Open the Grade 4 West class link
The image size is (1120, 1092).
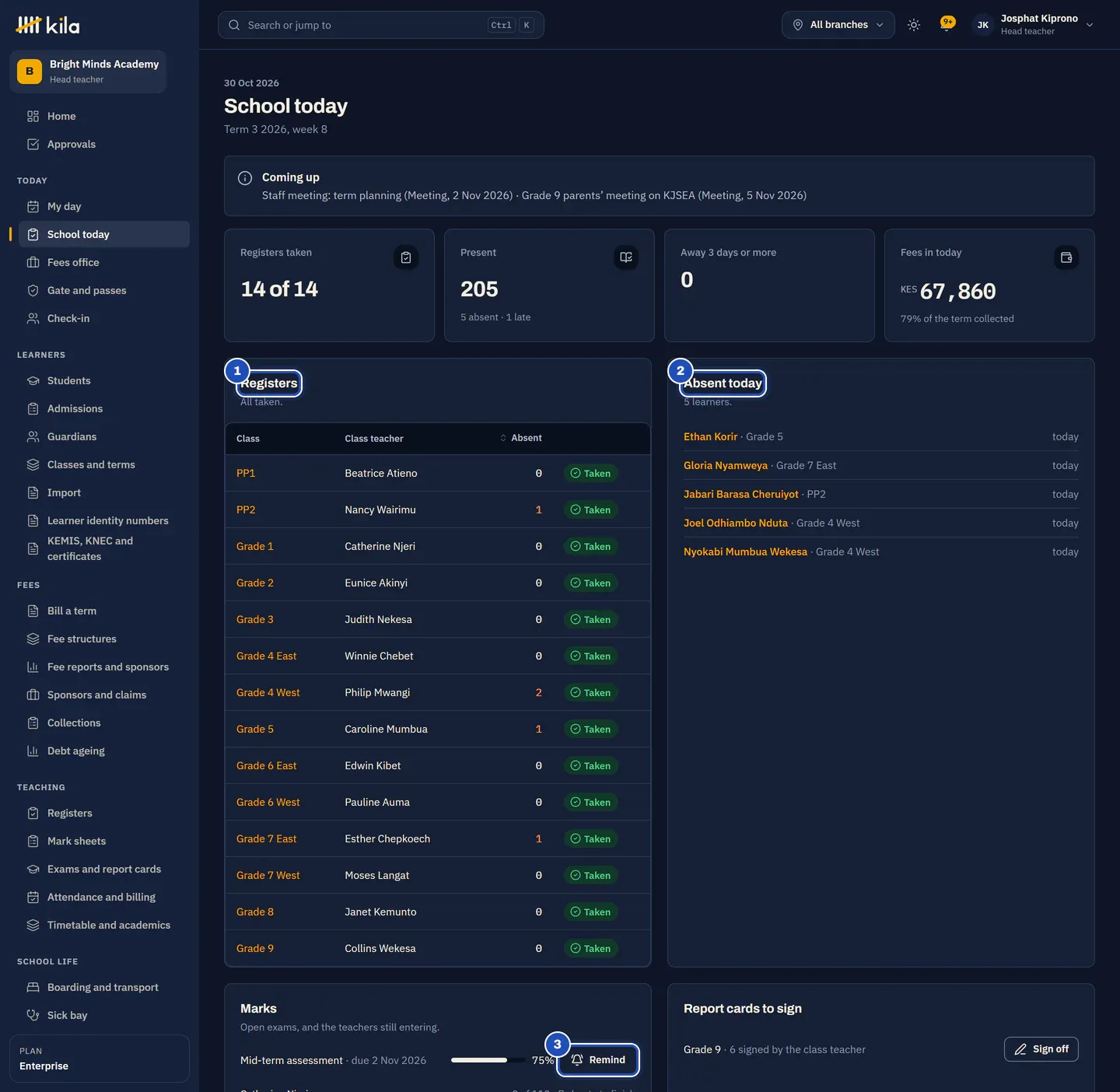pos(268,692)
